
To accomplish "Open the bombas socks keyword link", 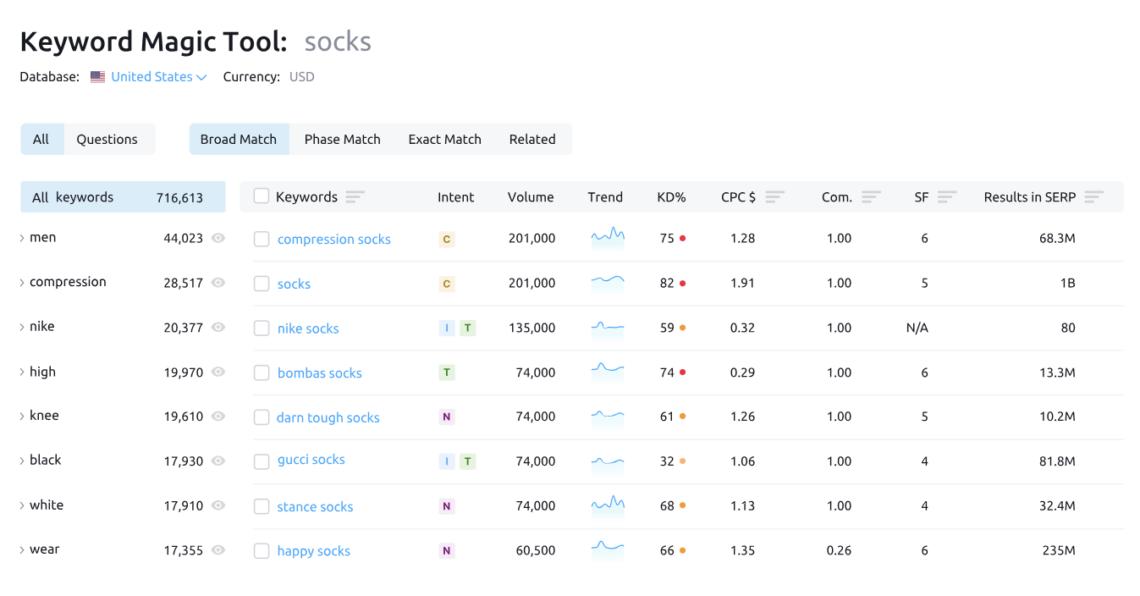I will [319, 373].
